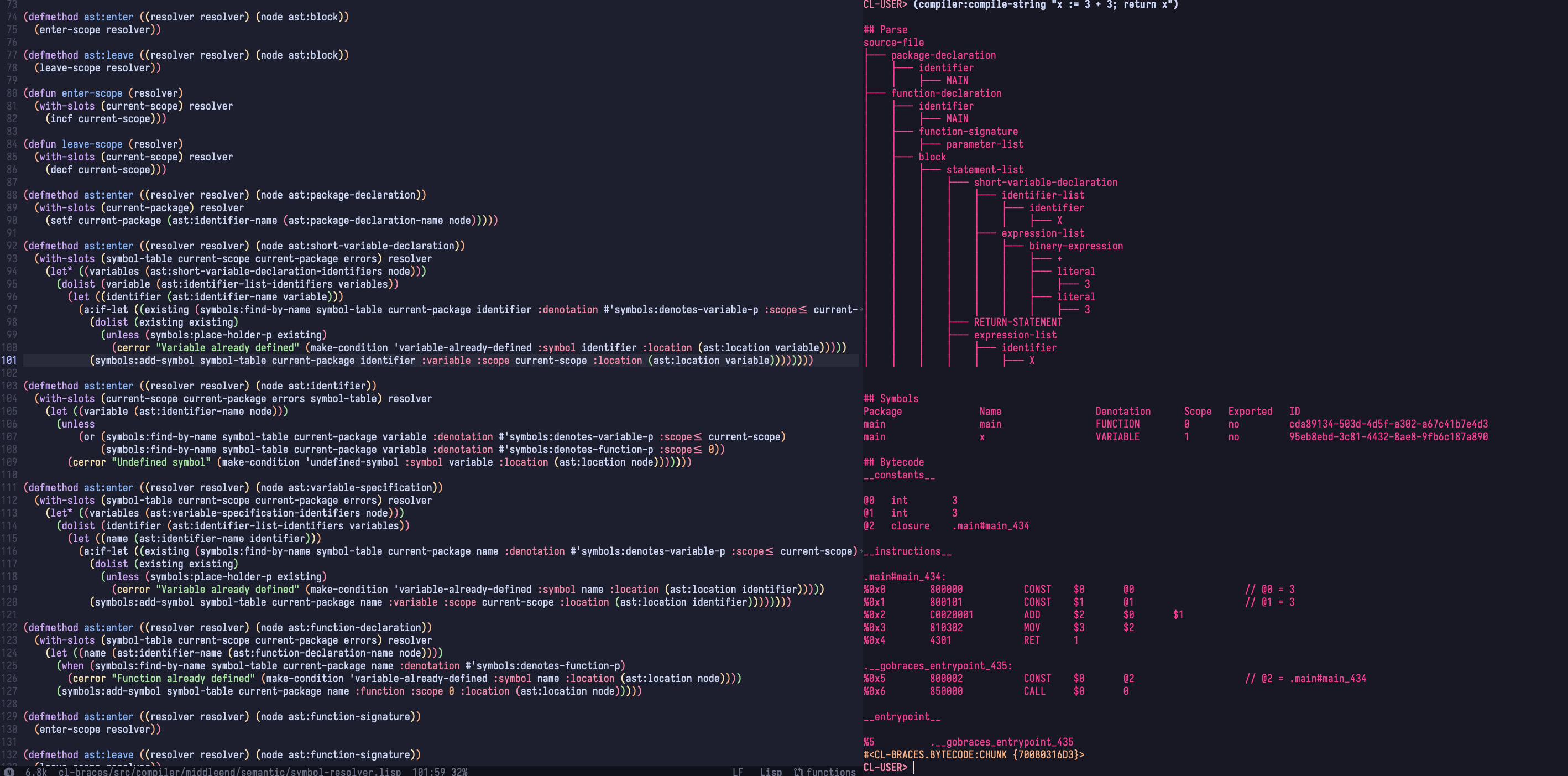
Task: Click the 'binary-expression' tree node
Action: pos(1075,246)
